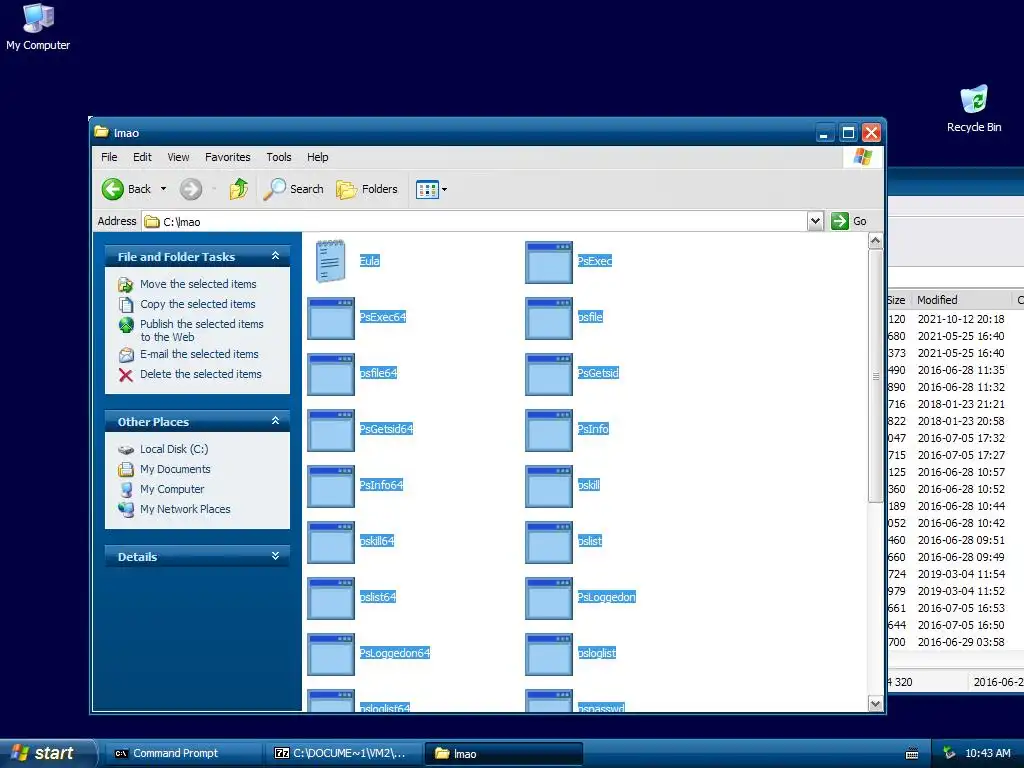Select the 2021-10-12 20:18 row in background window
The height and width of the screenshot is (768, 1024).
955,319
